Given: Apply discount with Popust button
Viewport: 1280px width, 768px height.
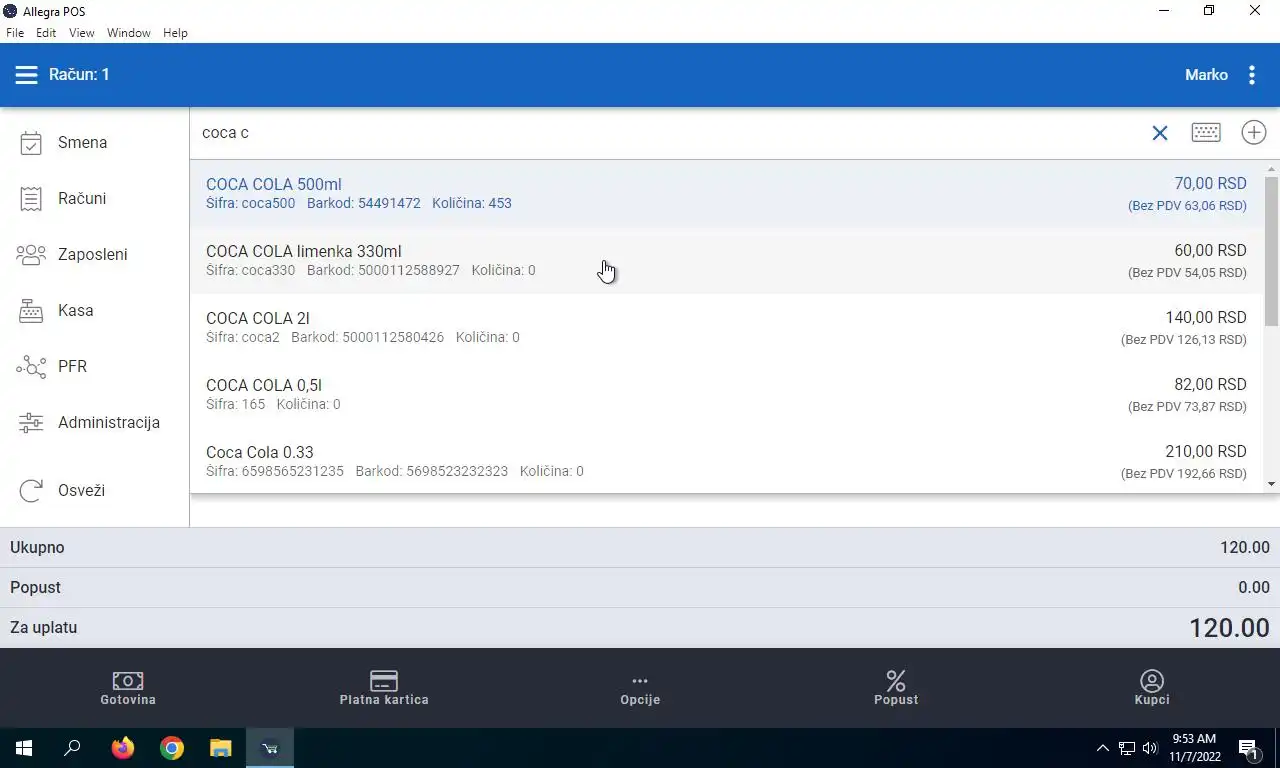Looking at the screenshot, I should coord(896,688).
